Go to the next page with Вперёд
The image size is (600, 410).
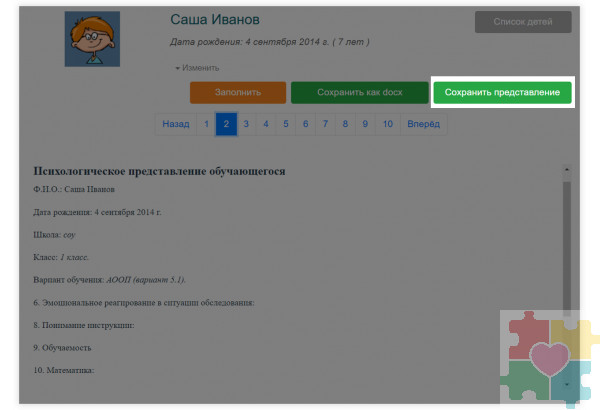(423, 125)
